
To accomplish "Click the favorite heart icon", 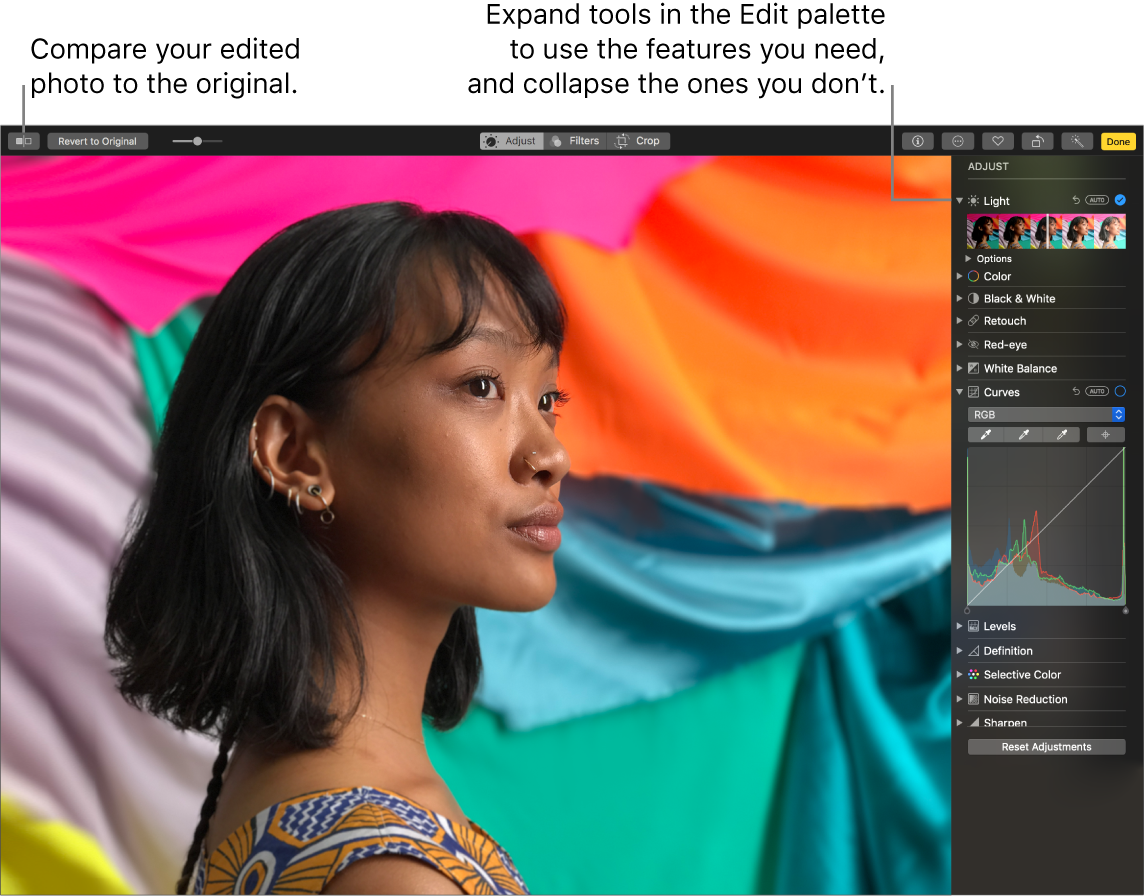I will click(x=997, y=141).
